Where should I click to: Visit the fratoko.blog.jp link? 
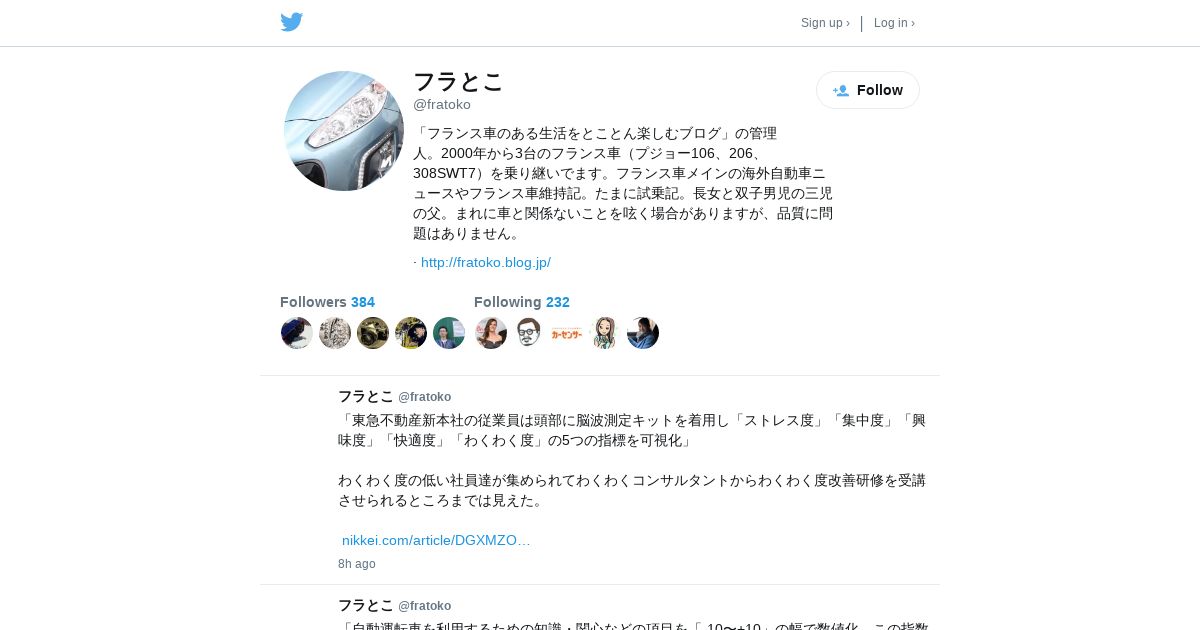[x=486, y=262]
